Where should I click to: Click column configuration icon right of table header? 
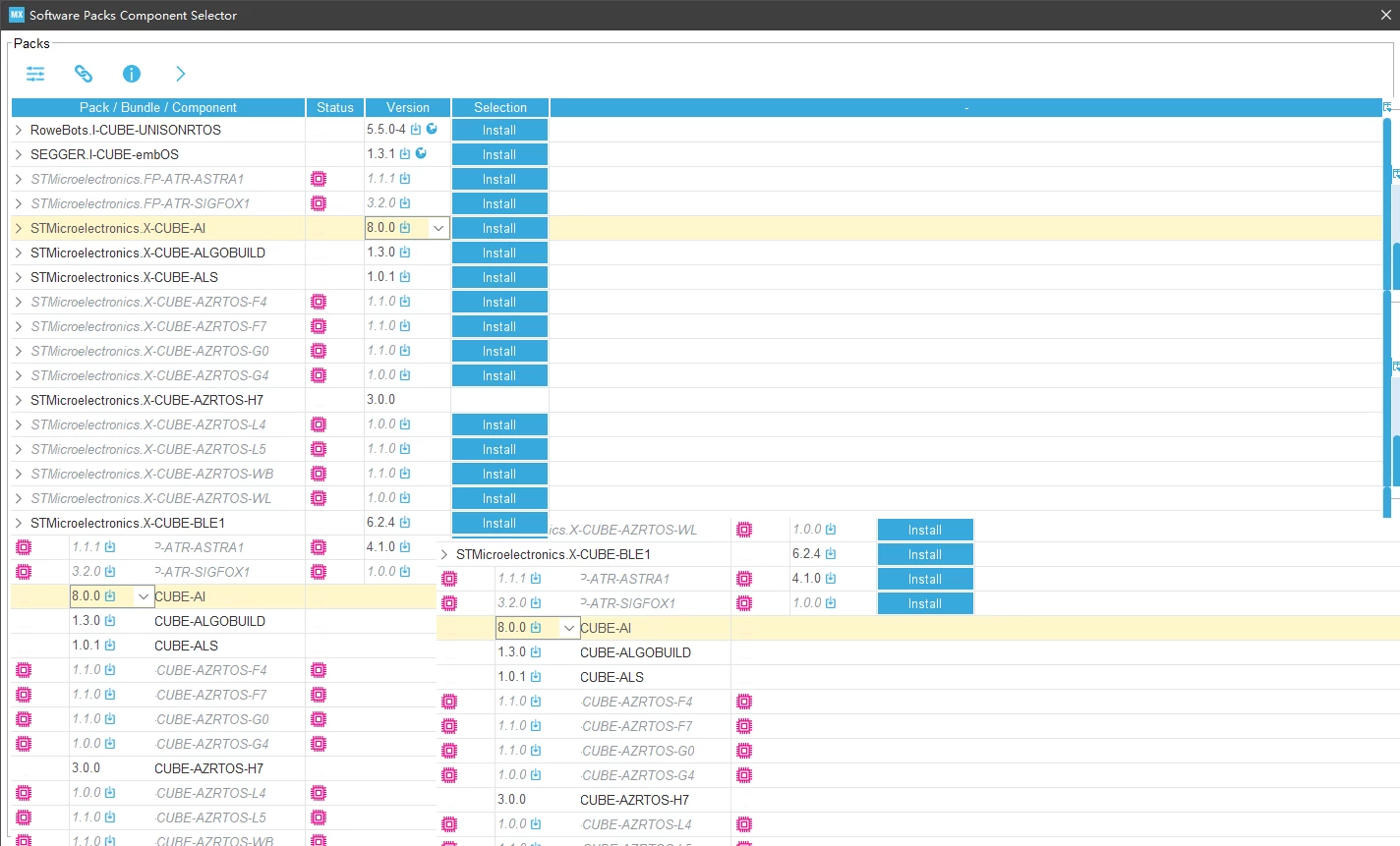pos(1388,107)
